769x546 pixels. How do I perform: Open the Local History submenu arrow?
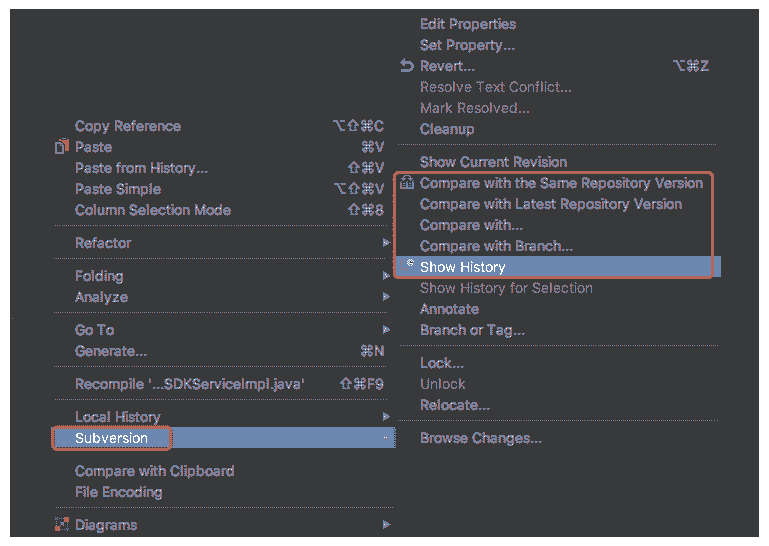coord(386,417)
